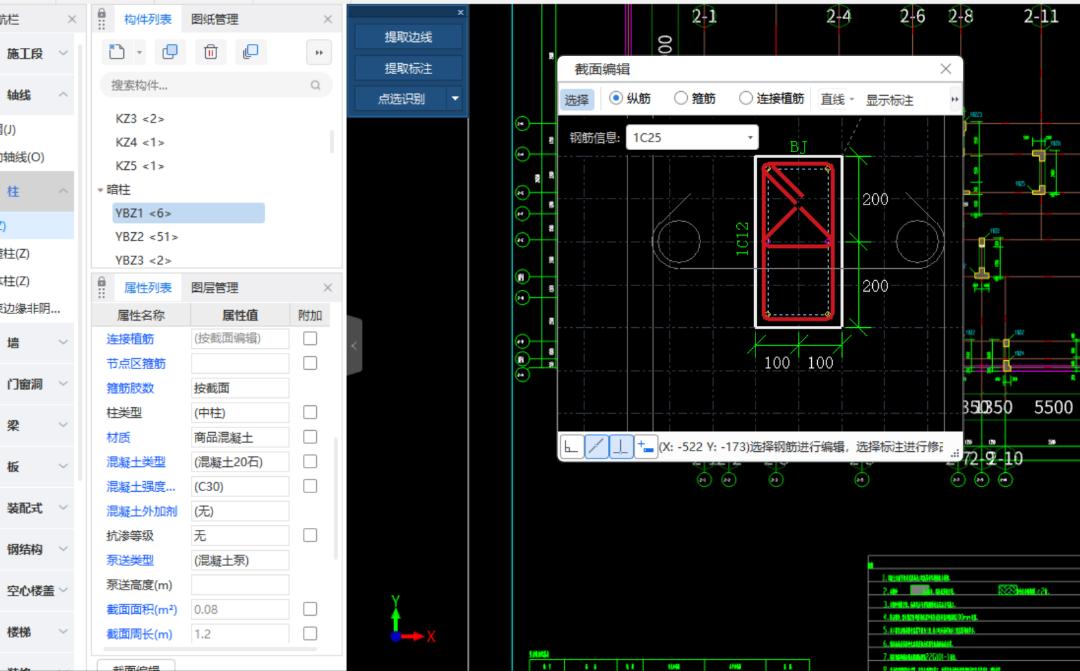The height and width of the screenshot is (671, 1080).
Task: Click the search magnifier icon
Action: point(315,85)
